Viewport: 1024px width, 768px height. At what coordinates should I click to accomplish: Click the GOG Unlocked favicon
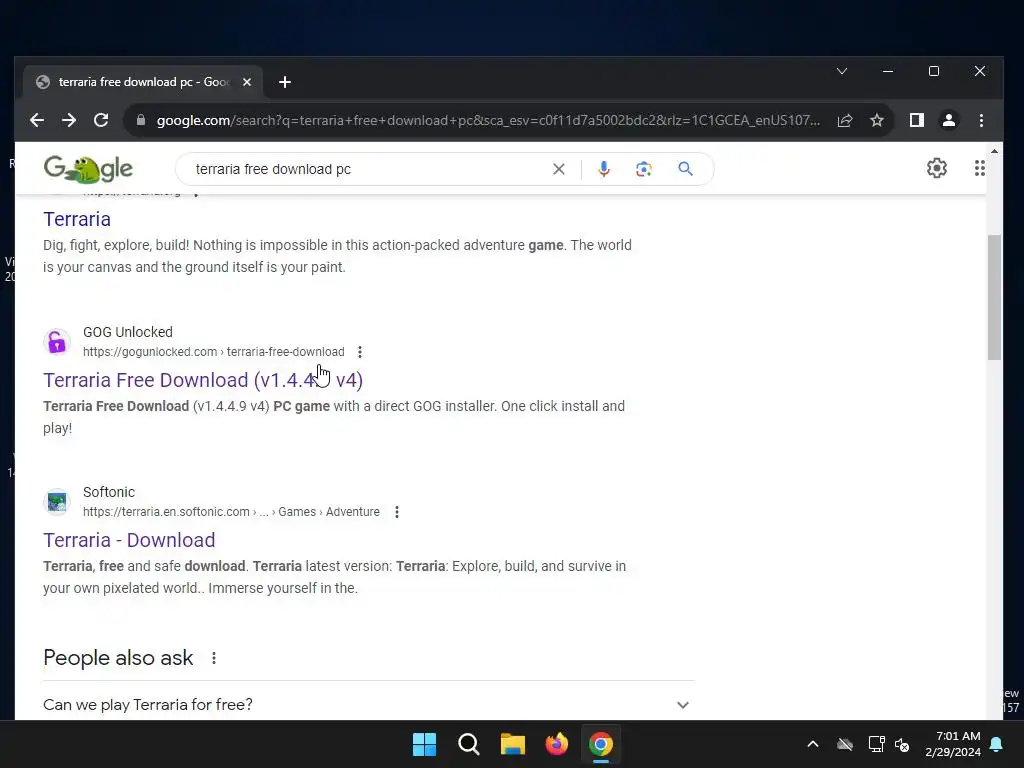click(x=57, y=342)
